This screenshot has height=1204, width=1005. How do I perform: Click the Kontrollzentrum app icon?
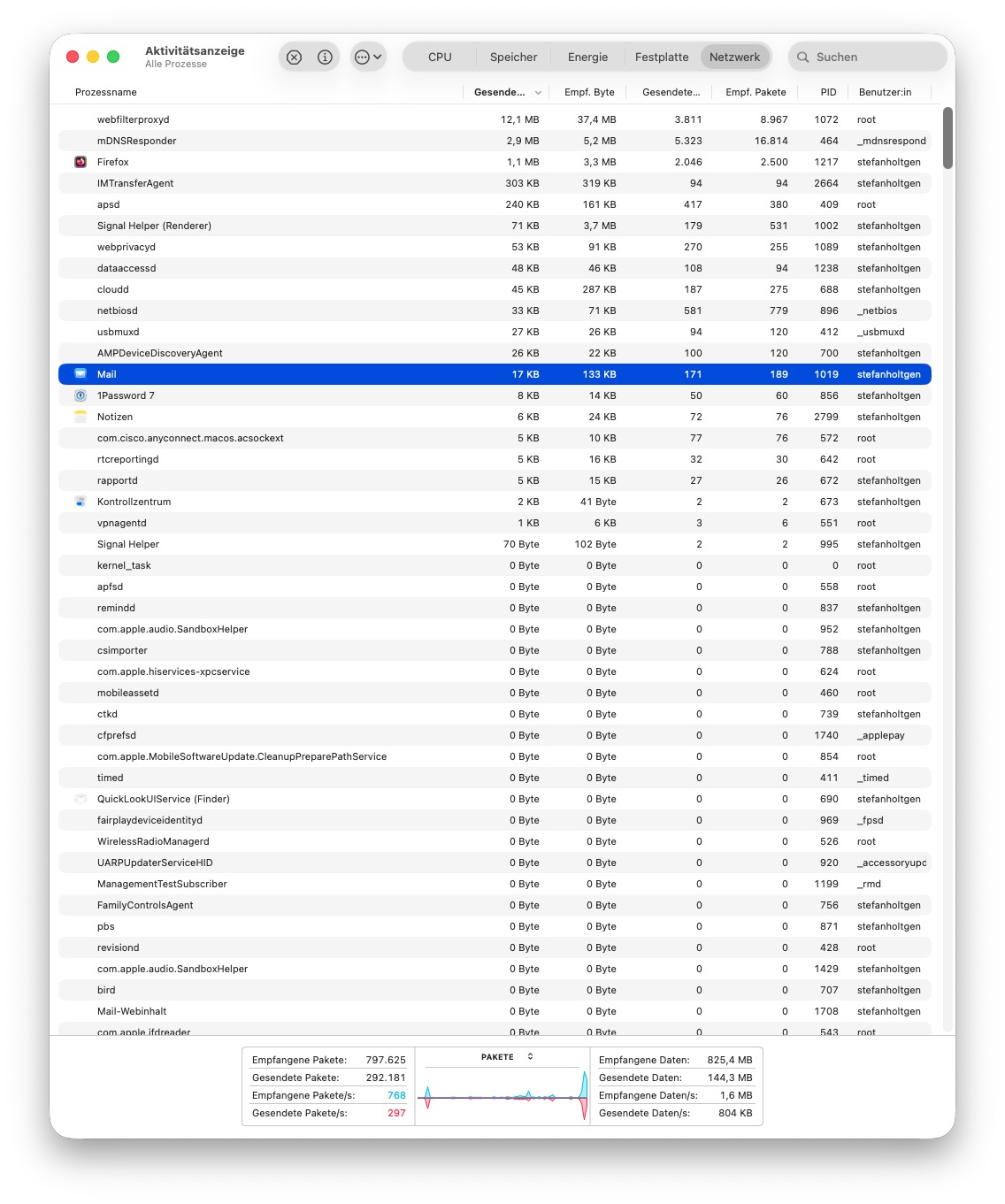[81, 502]
